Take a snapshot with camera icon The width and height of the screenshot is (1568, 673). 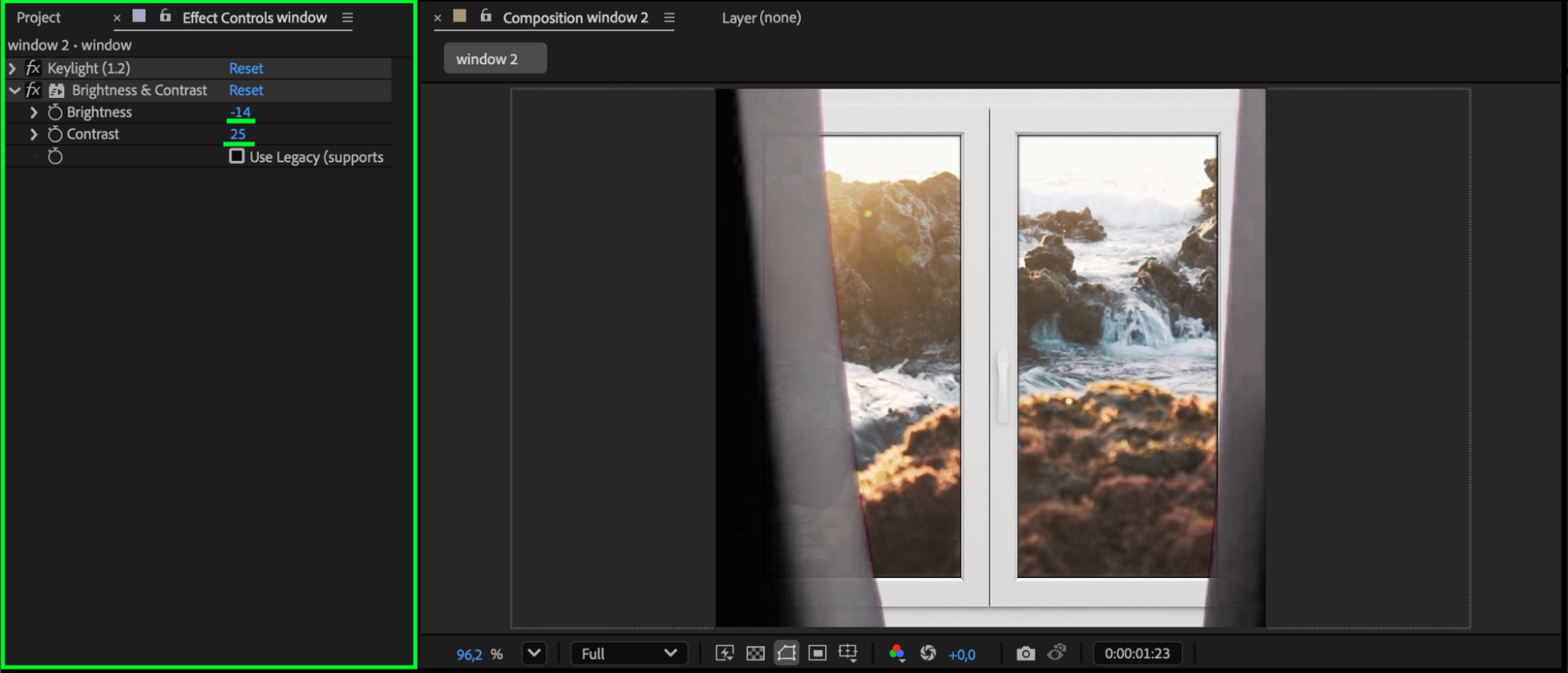(x=1025, y=653)
